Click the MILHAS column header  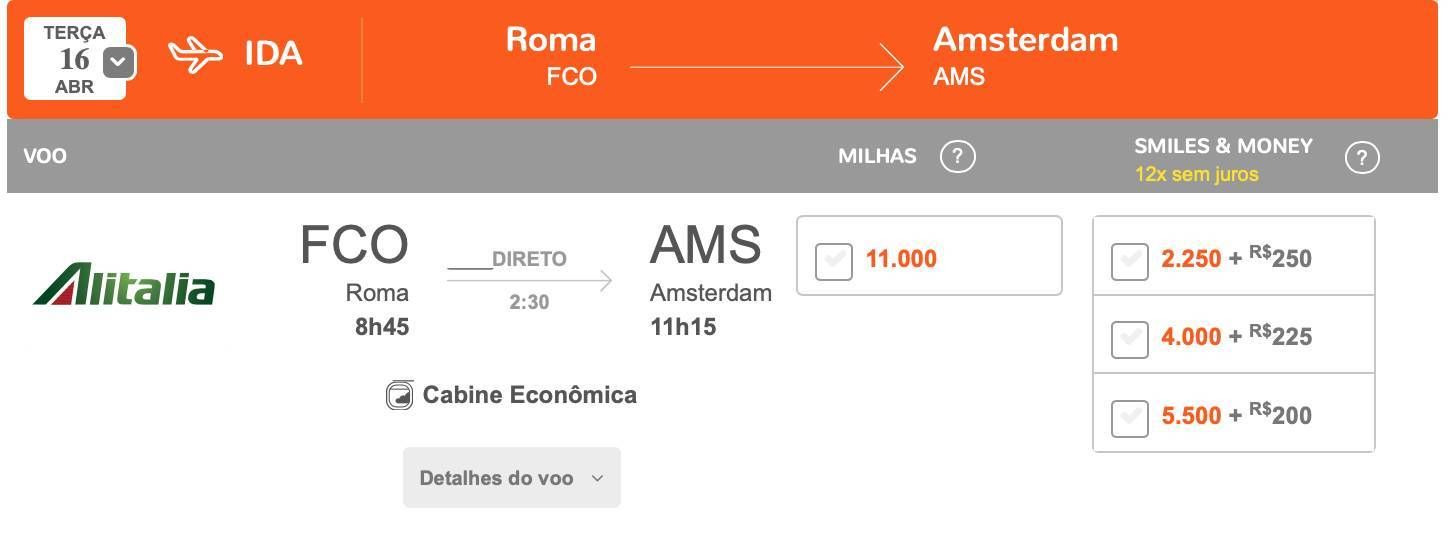point(877,156)
